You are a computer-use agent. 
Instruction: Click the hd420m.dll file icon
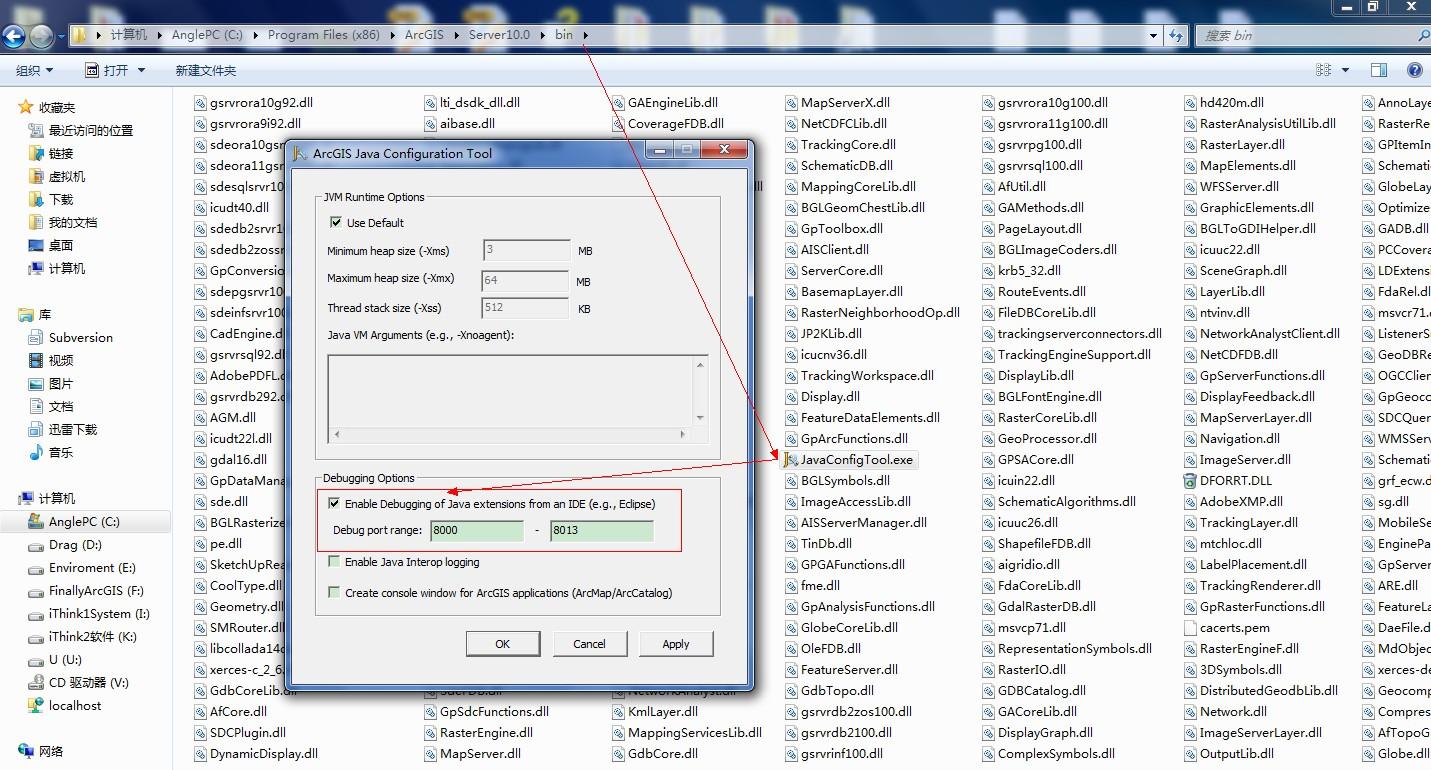click(x=1190, y=103)
